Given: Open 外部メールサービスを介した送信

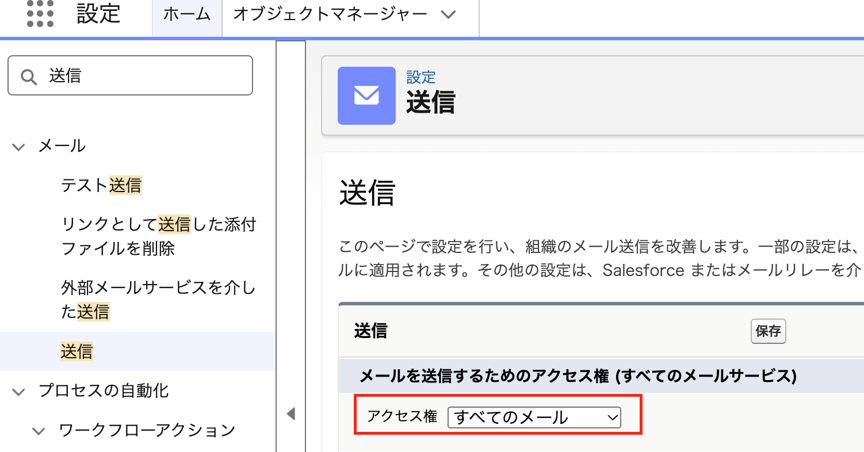Looking at the screenshot, I should (159, 299).
